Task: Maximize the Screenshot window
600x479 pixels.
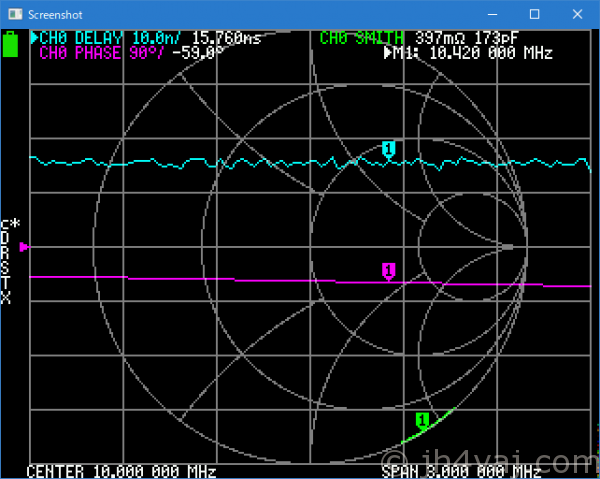Action: (534, 15)
